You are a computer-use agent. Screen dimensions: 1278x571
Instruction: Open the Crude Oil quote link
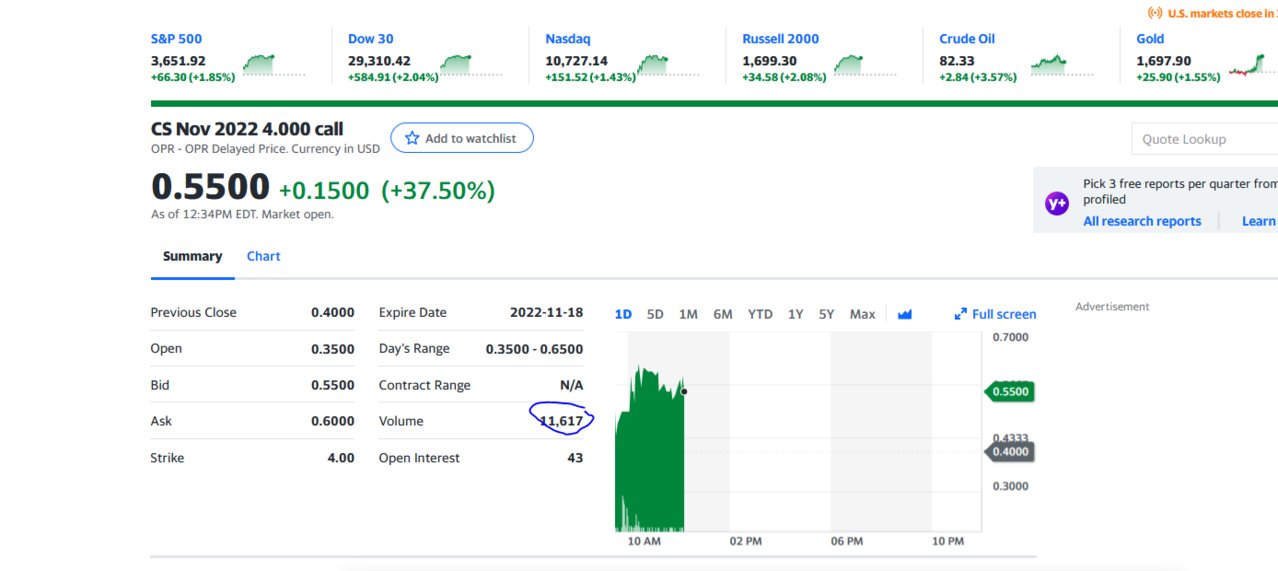coord(967,39)
